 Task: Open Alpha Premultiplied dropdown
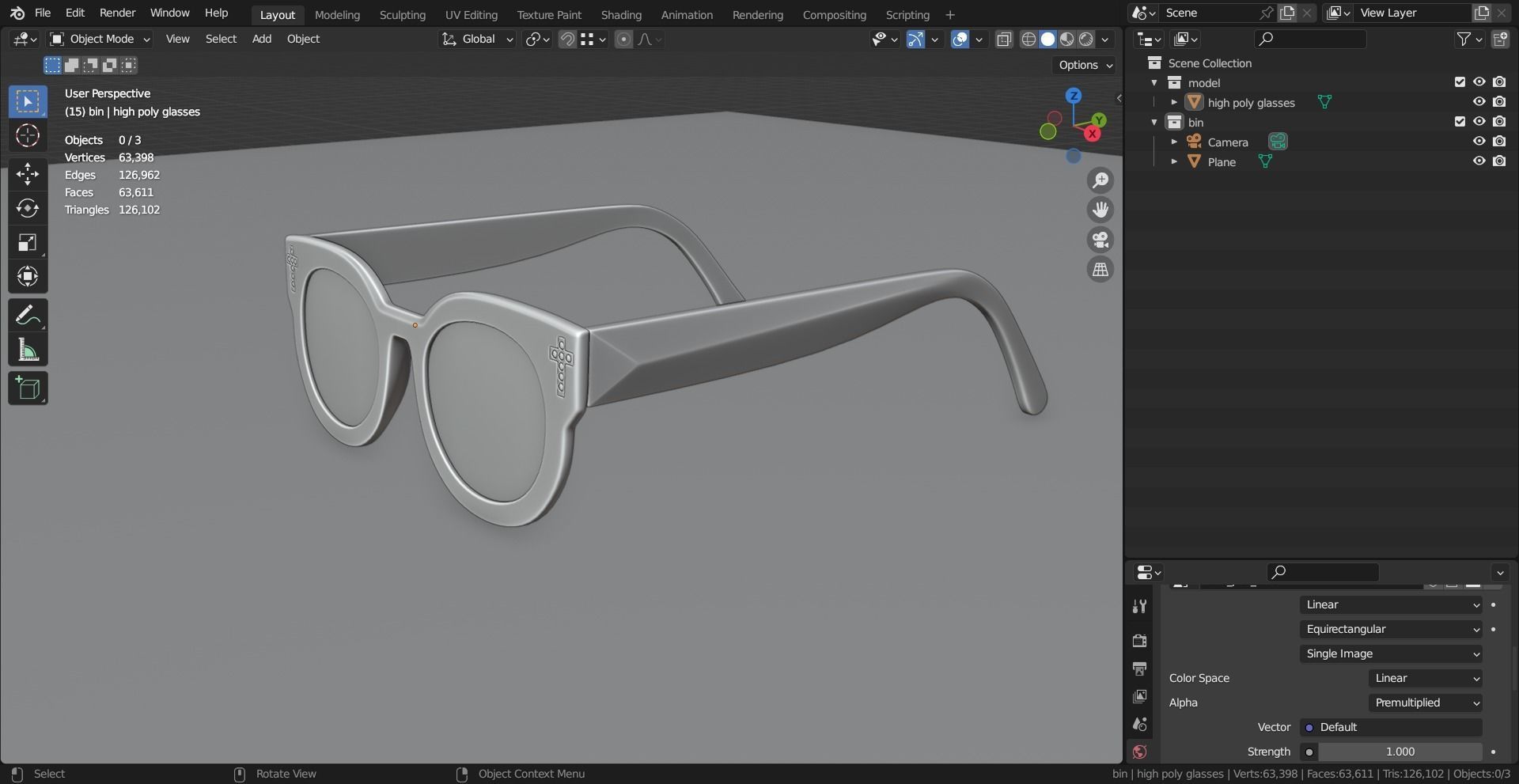[x=1426, y=703]
